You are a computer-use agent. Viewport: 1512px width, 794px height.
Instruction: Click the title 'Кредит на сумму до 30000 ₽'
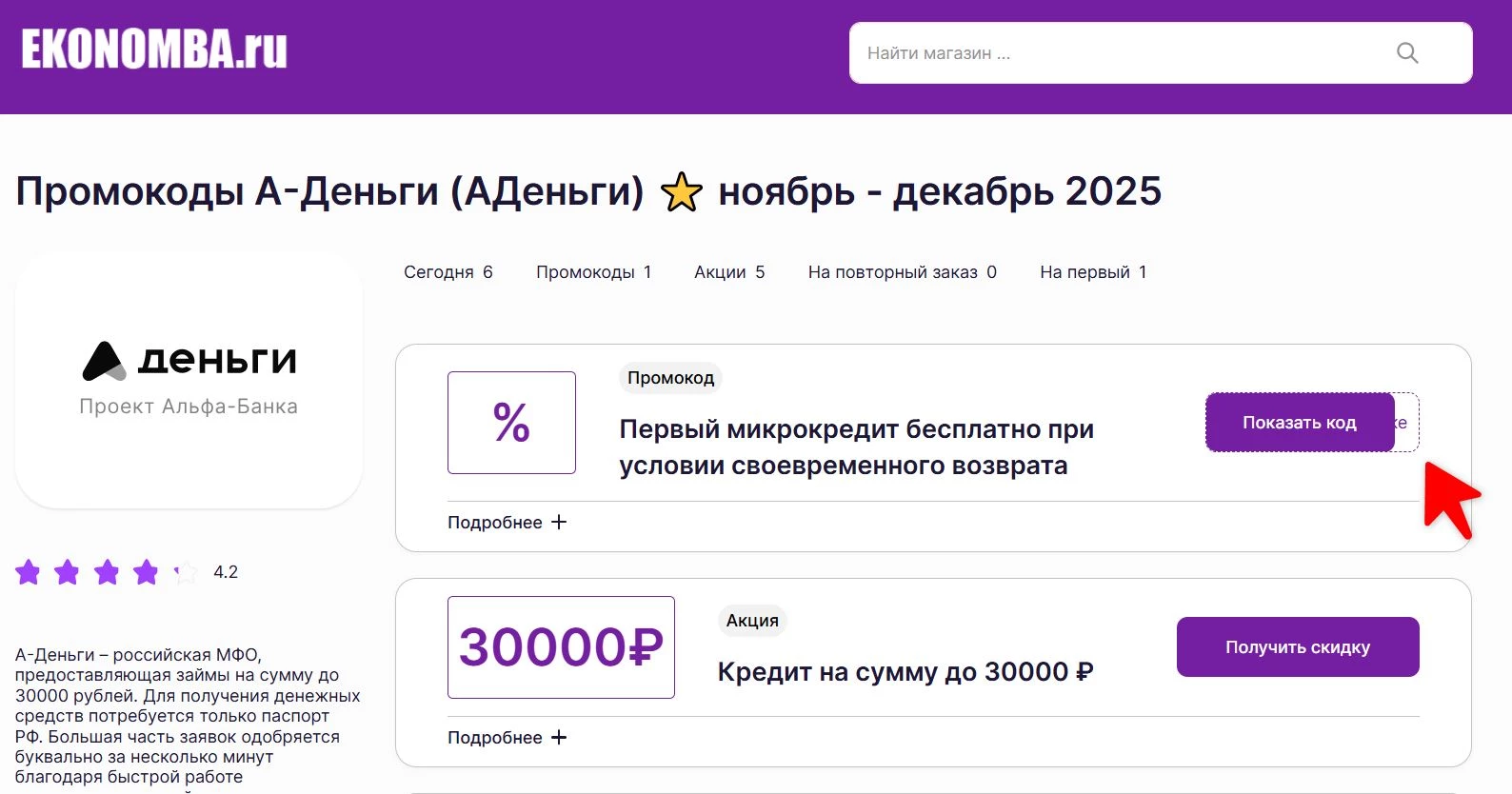[905, 672]
